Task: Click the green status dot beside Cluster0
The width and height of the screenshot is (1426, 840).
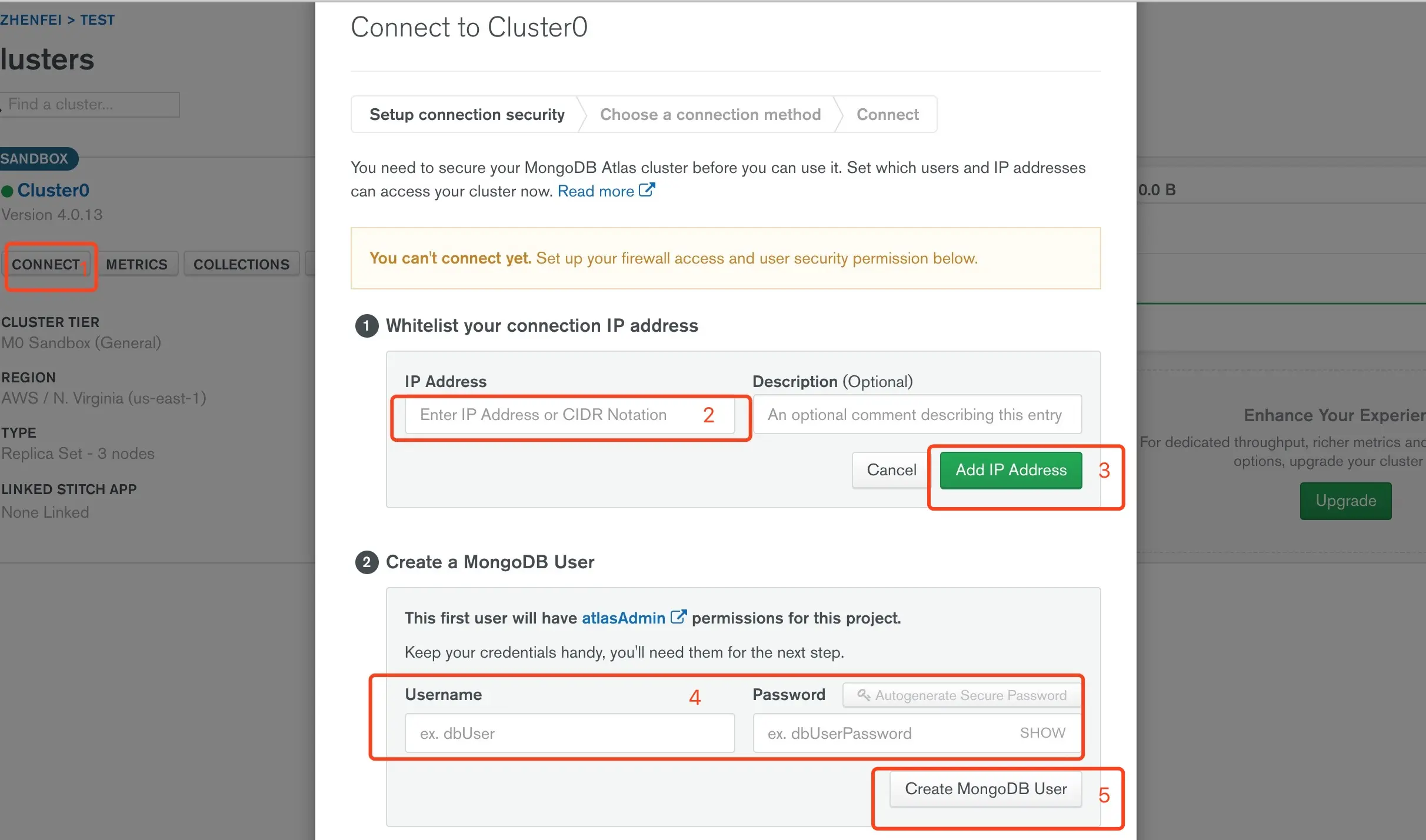Action: pos(7,191)
